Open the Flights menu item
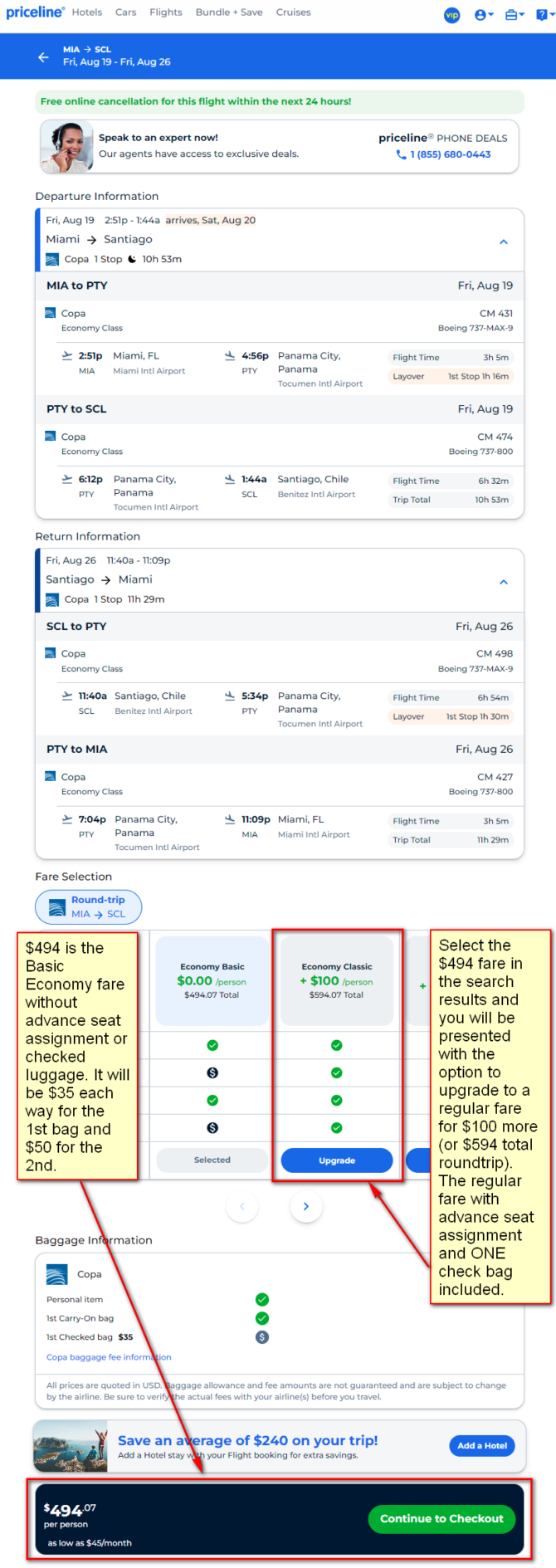556x1568 pixels. click(166, 12)
